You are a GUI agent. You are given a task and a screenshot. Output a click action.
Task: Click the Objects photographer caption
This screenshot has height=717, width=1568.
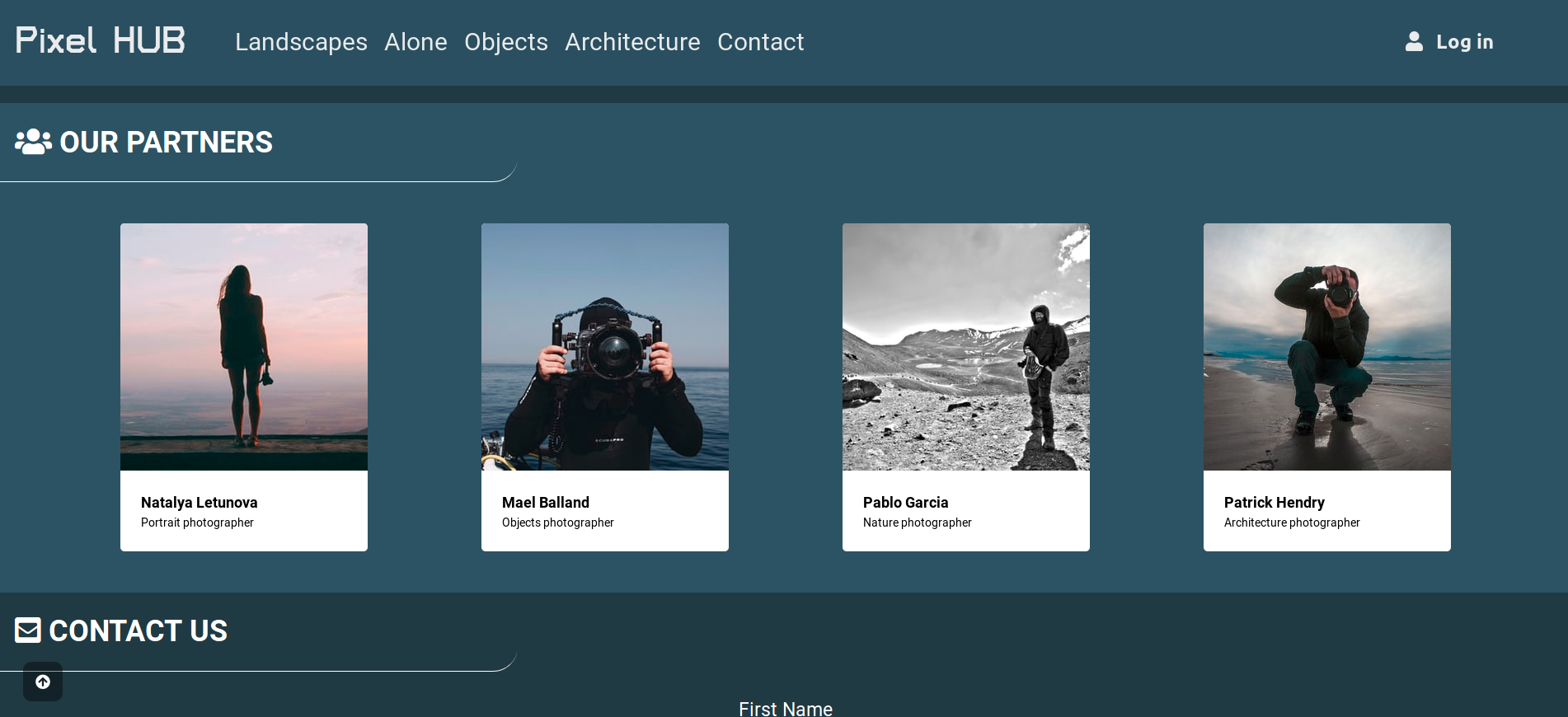pyautogui.click(x=558, y=523)
